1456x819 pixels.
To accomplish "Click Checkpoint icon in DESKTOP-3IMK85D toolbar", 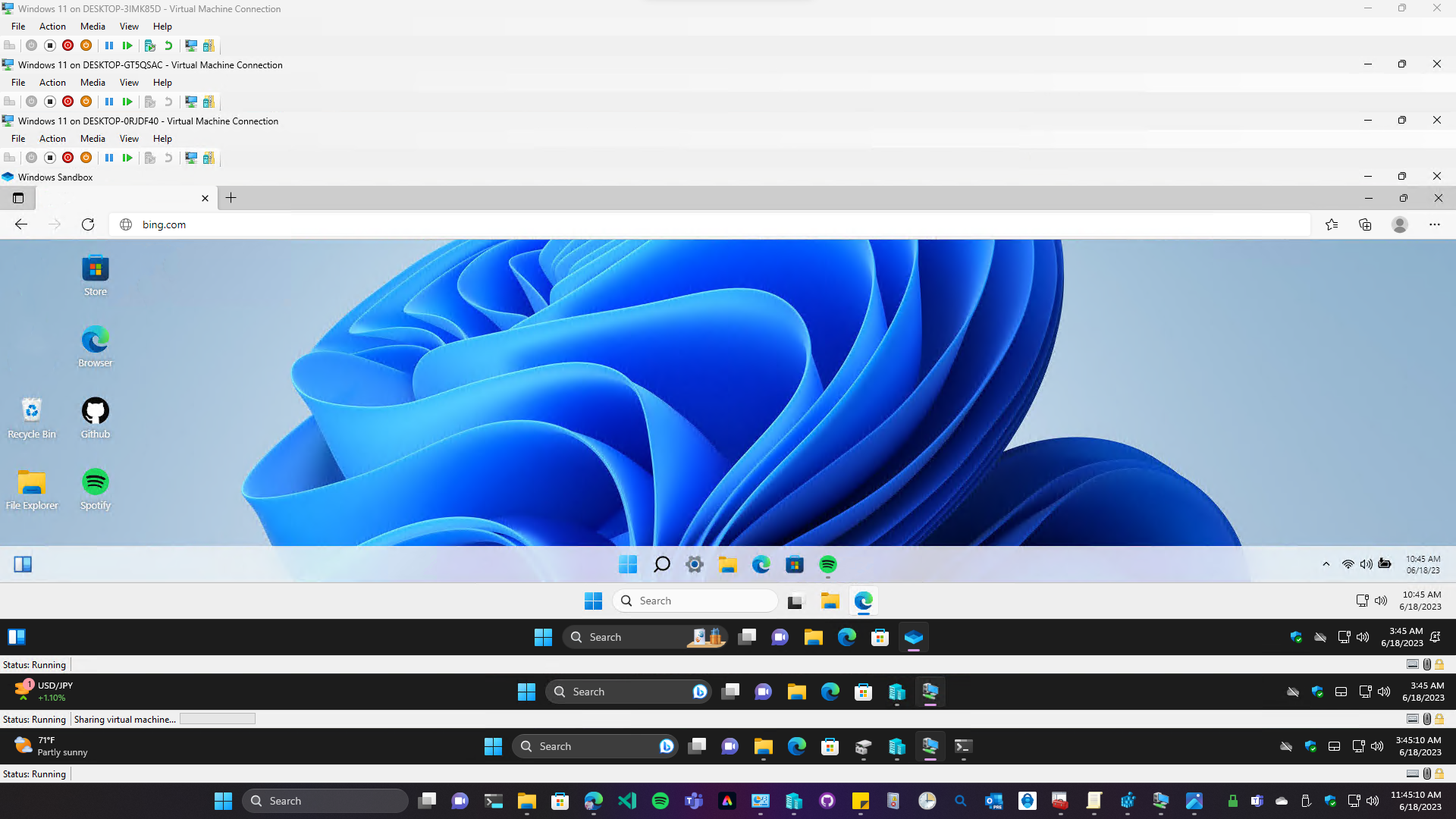I will coord(149,45).
